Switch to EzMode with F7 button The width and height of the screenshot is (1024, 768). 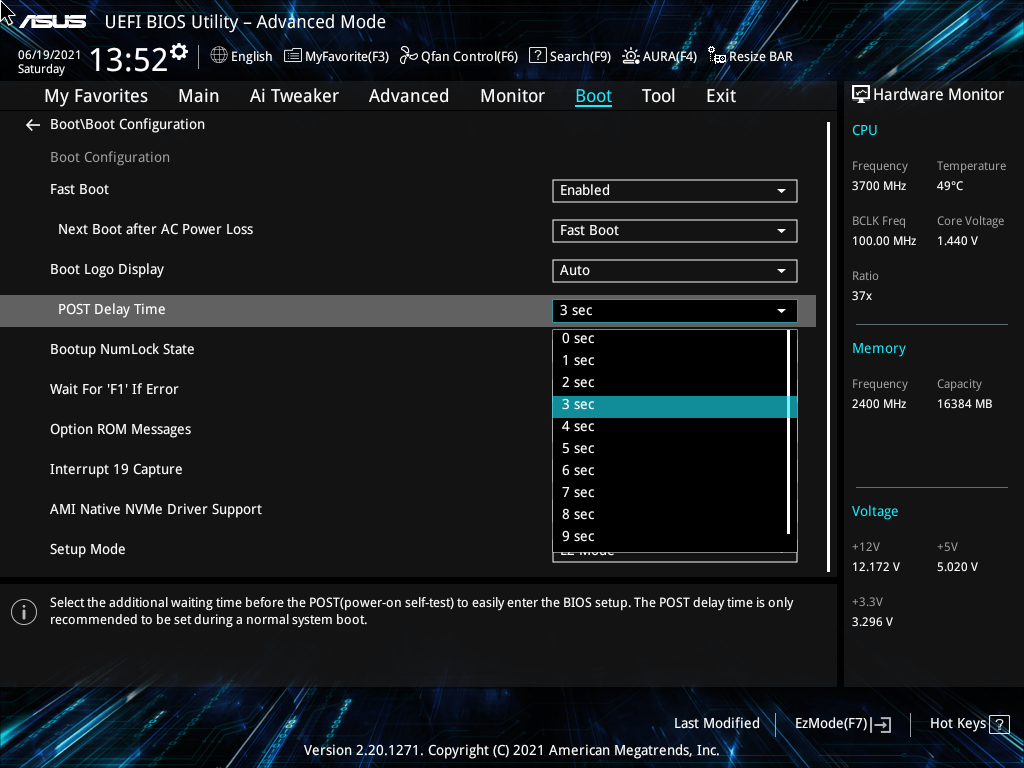[841, 723]
